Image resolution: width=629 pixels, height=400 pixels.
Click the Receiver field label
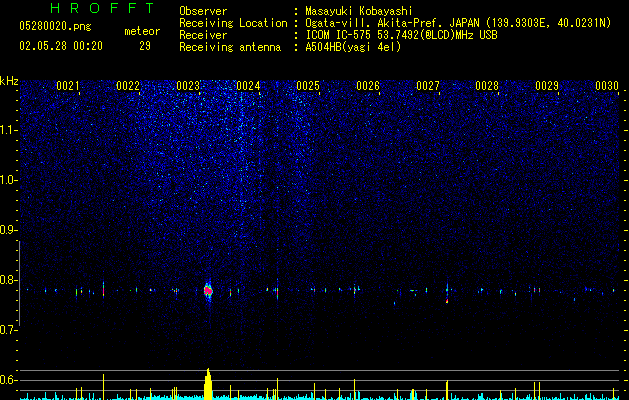tap(203, 35)
